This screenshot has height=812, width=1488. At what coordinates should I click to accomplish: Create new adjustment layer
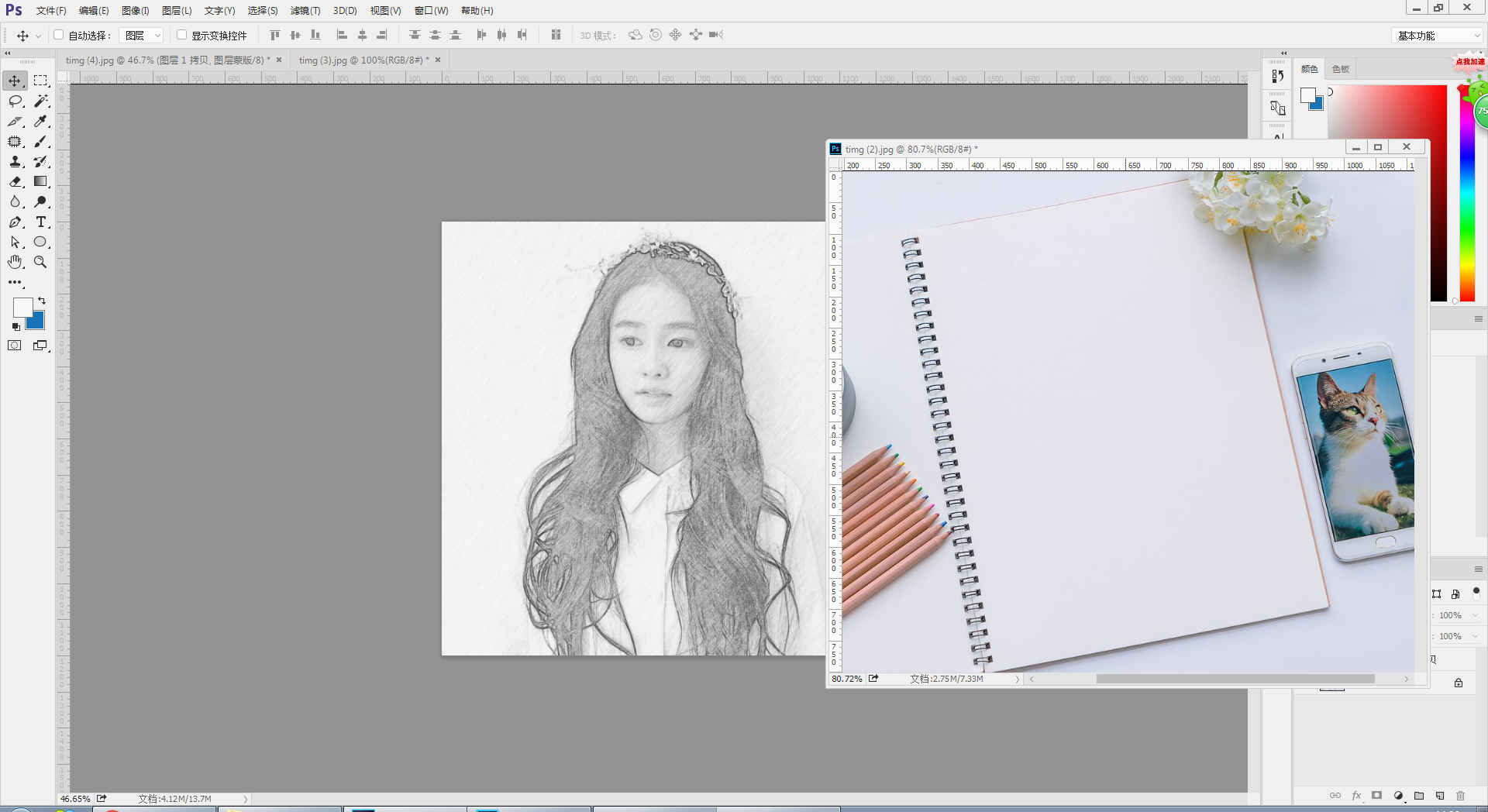(1398, 796)
